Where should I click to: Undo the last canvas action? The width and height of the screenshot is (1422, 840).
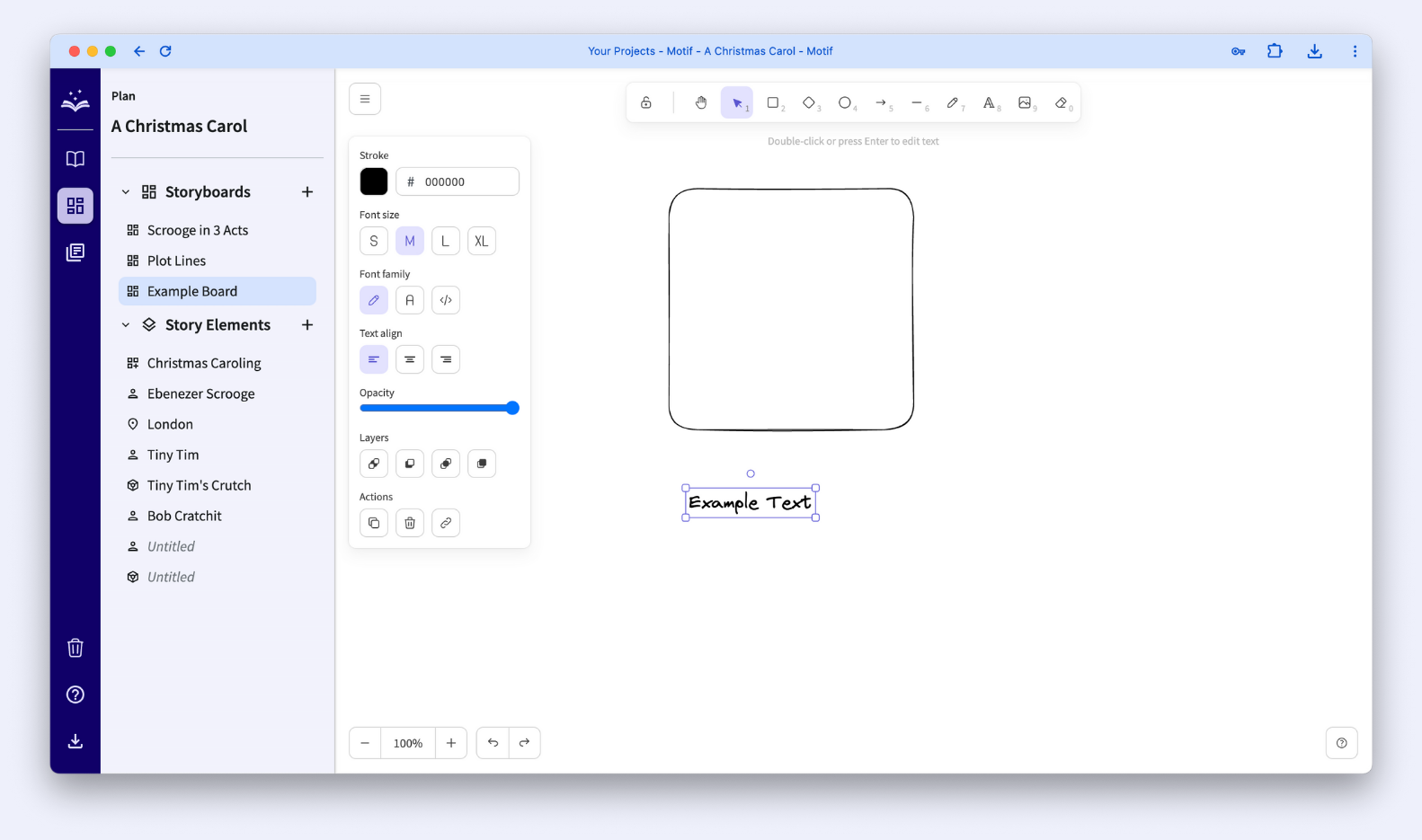pyautogui.click(x=493, y=743)
